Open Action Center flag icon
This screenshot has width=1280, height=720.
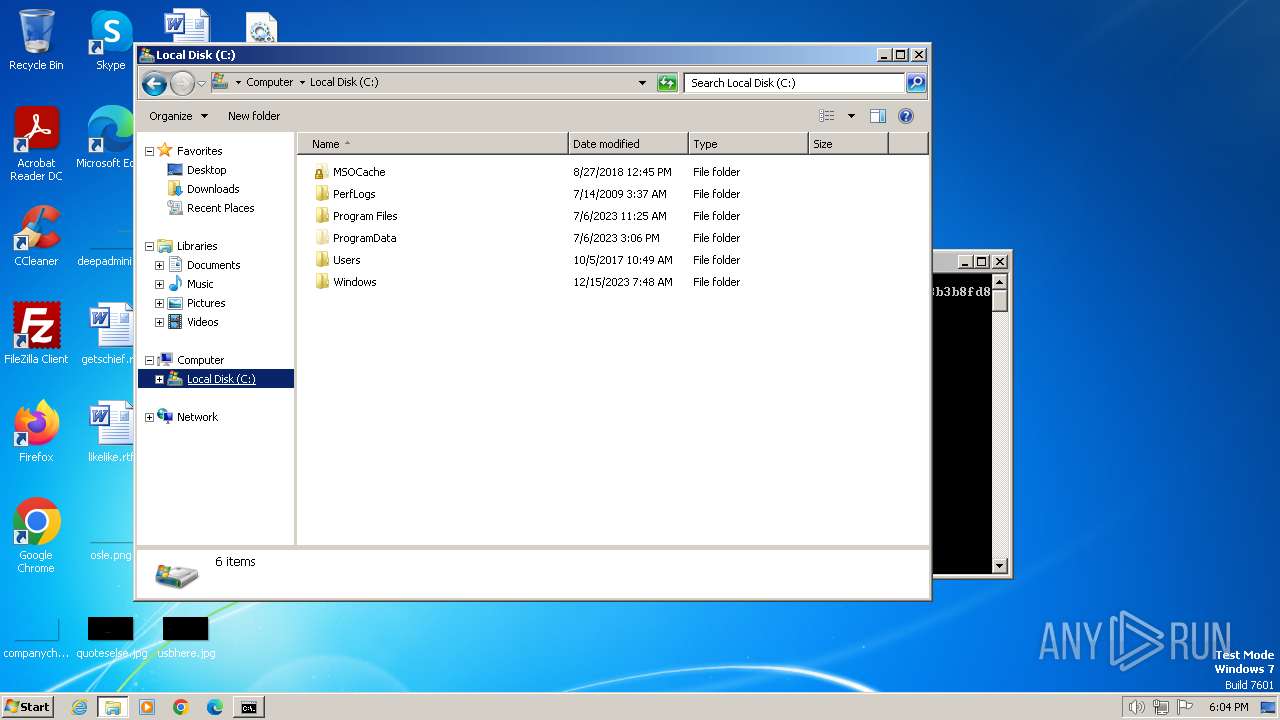coord(1186,707)
